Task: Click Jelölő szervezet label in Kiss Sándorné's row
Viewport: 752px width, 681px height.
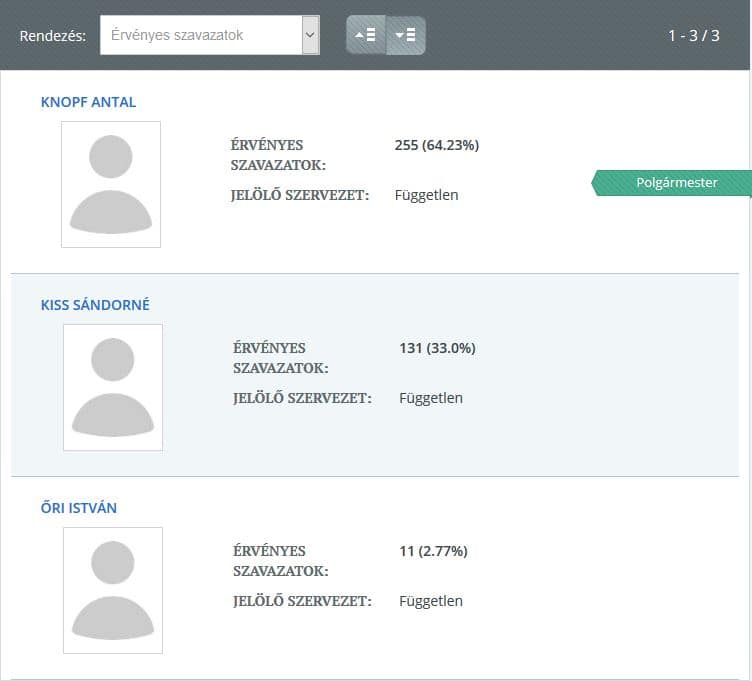Action: (x=302, y=398)
